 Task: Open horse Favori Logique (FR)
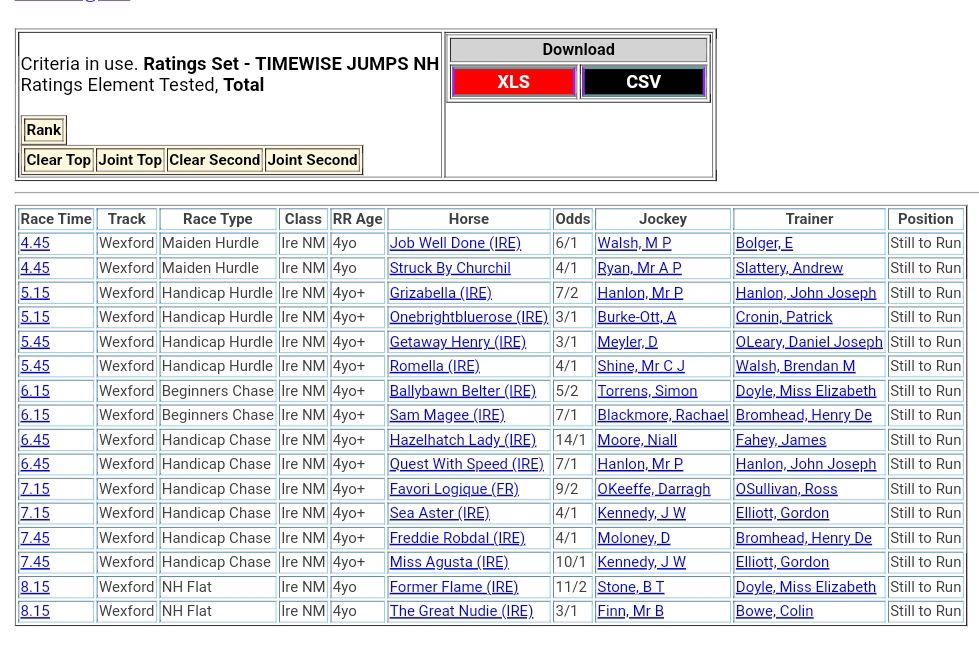tap(454, 489)
